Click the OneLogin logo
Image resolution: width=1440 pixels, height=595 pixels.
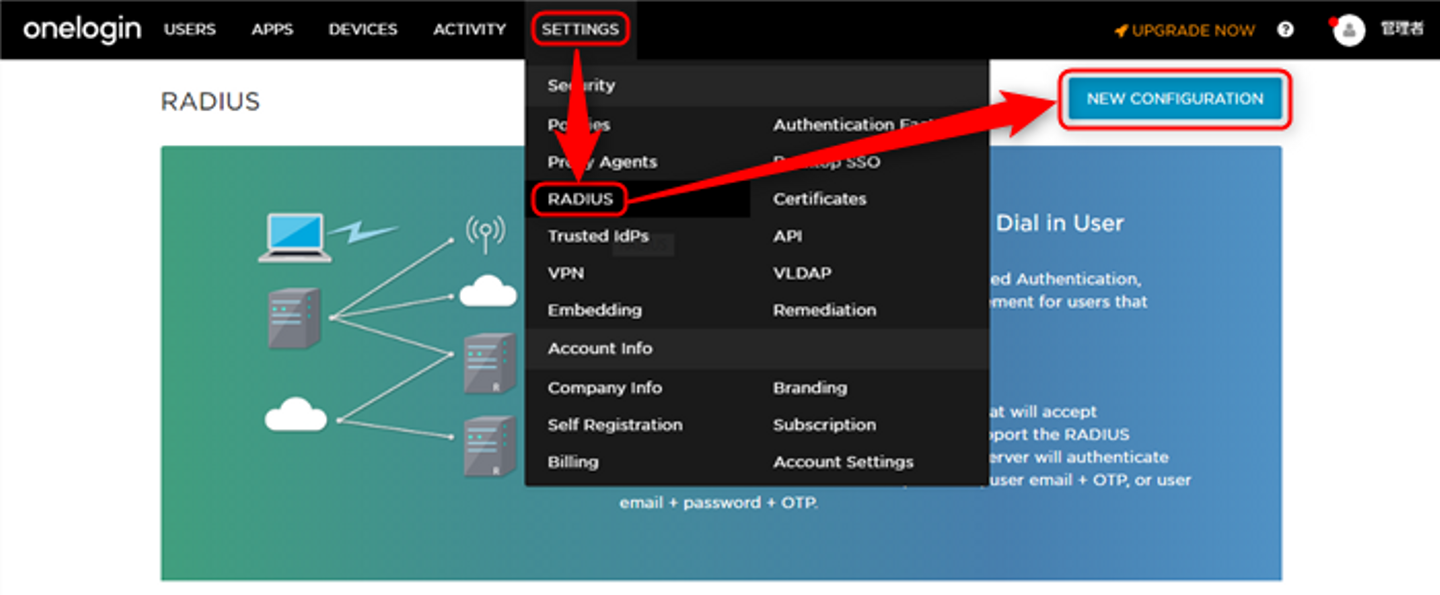(x=82, y=29)
